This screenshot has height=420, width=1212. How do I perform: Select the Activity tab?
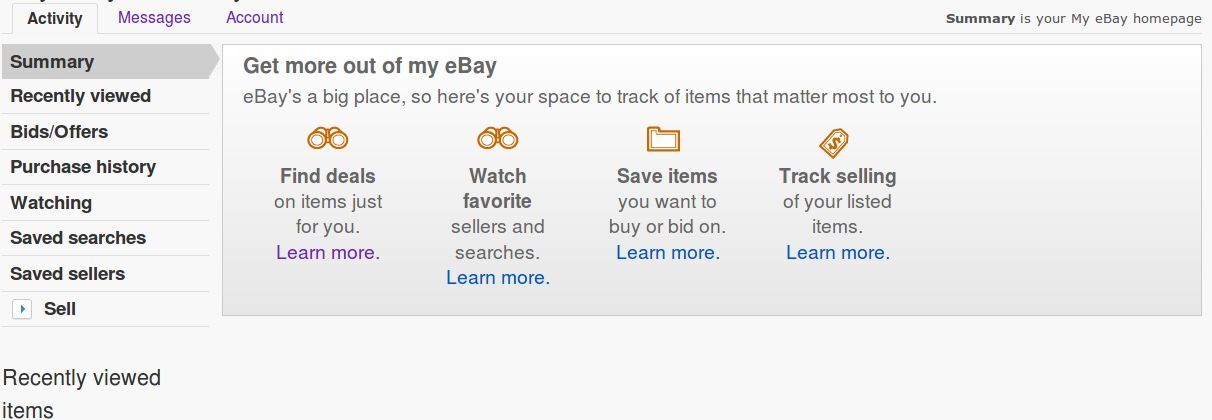(55, 19)
